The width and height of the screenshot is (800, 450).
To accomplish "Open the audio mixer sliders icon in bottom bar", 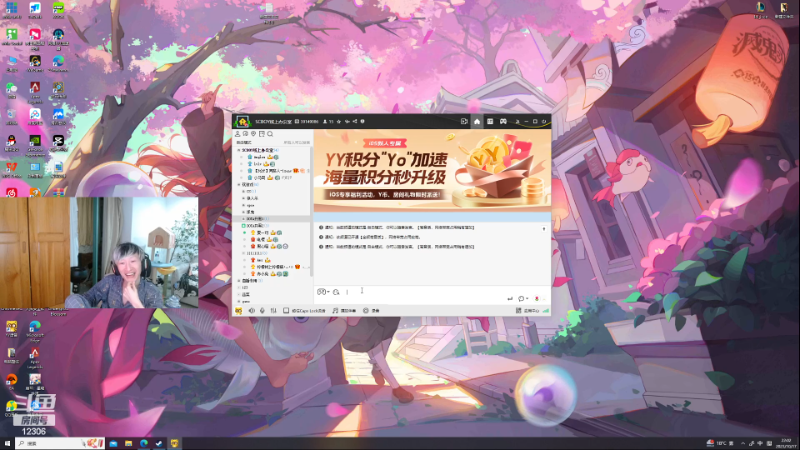I will pos(273,310).
